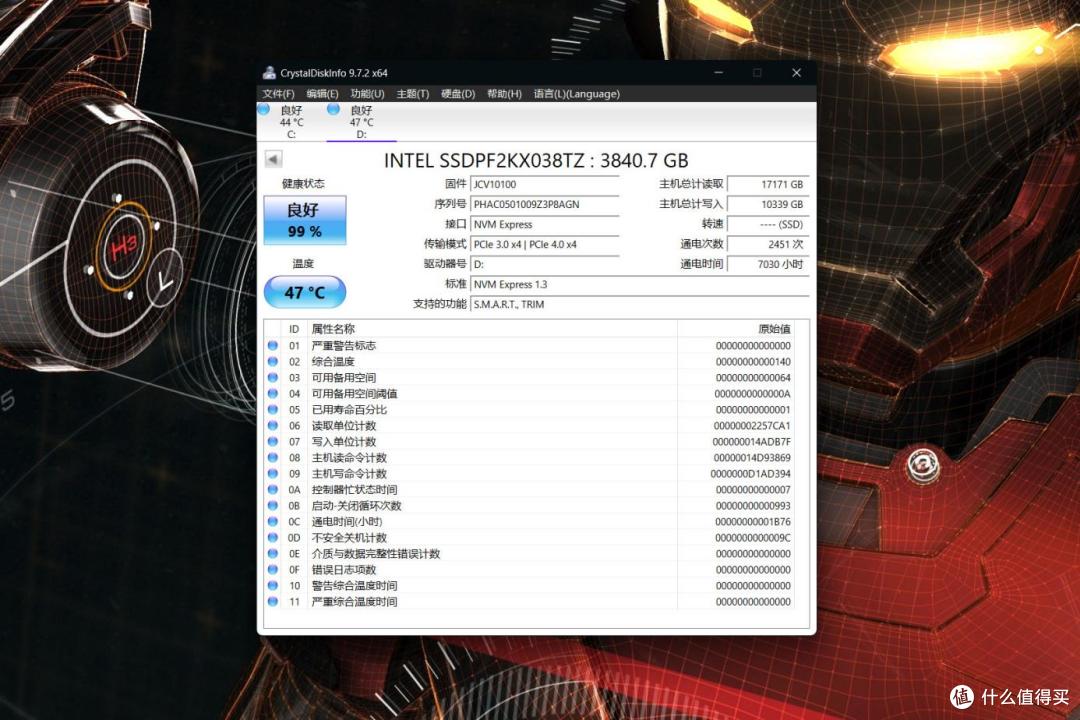
Task: Click the 良好 99 % health status button
Action: pyautogui.click(x=304, y=220)
